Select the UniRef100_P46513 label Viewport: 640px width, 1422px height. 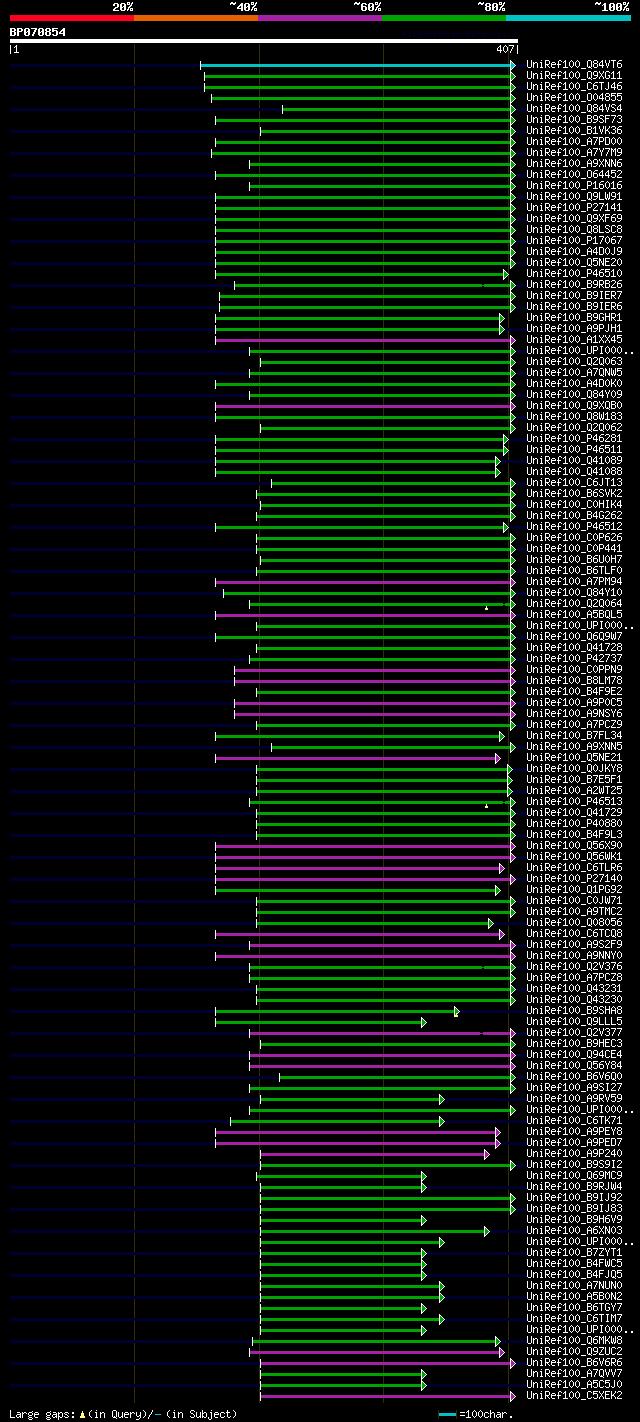pos(573,802)
